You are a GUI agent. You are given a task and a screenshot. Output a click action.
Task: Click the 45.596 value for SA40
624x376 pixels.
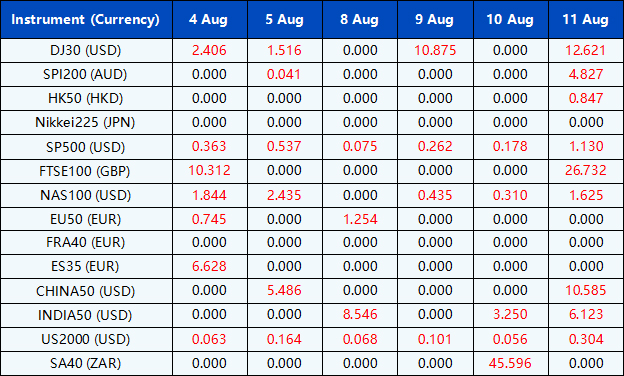click(510, 363)
